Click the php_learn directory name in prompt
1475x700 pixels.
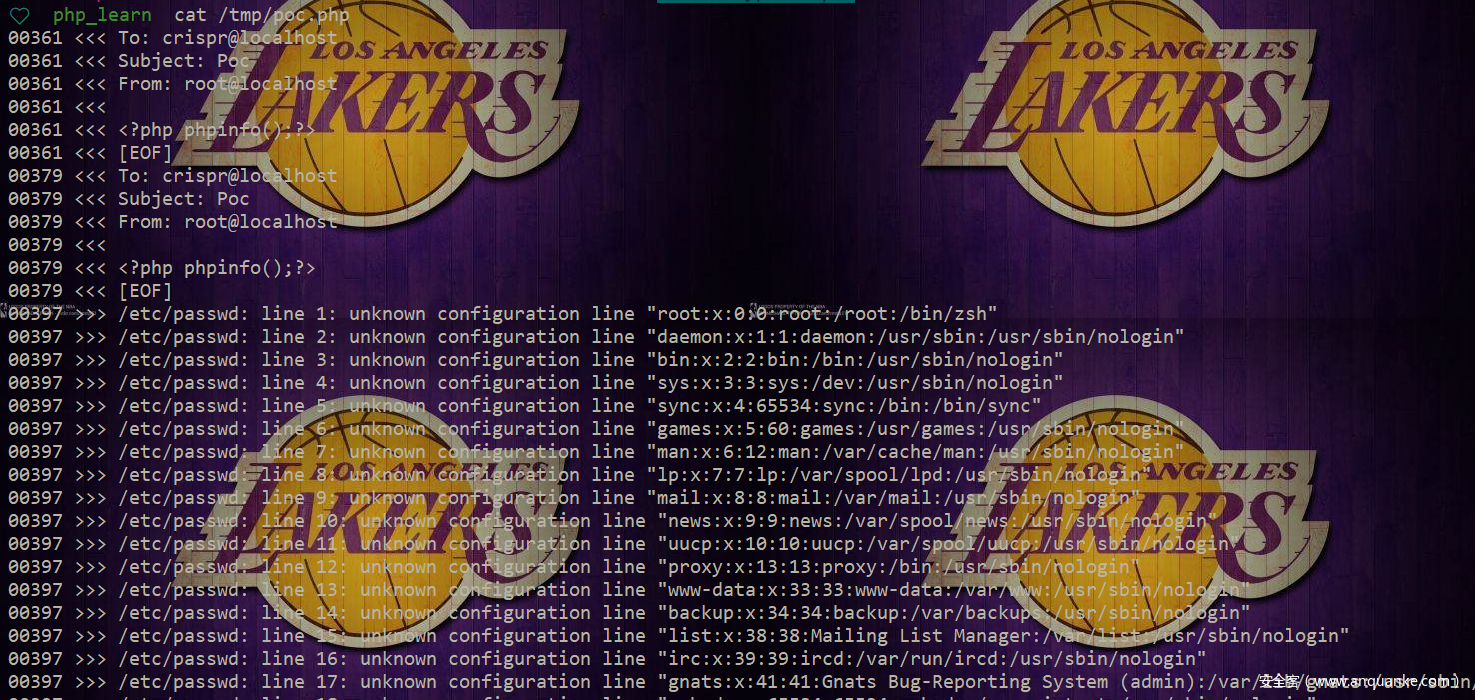[102, 15]
